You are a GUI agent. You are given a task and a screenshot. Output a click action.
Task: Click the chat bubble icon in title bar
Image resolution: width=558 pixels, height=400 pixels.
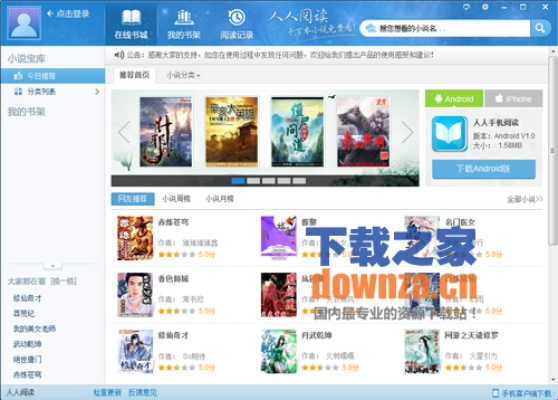466,7
